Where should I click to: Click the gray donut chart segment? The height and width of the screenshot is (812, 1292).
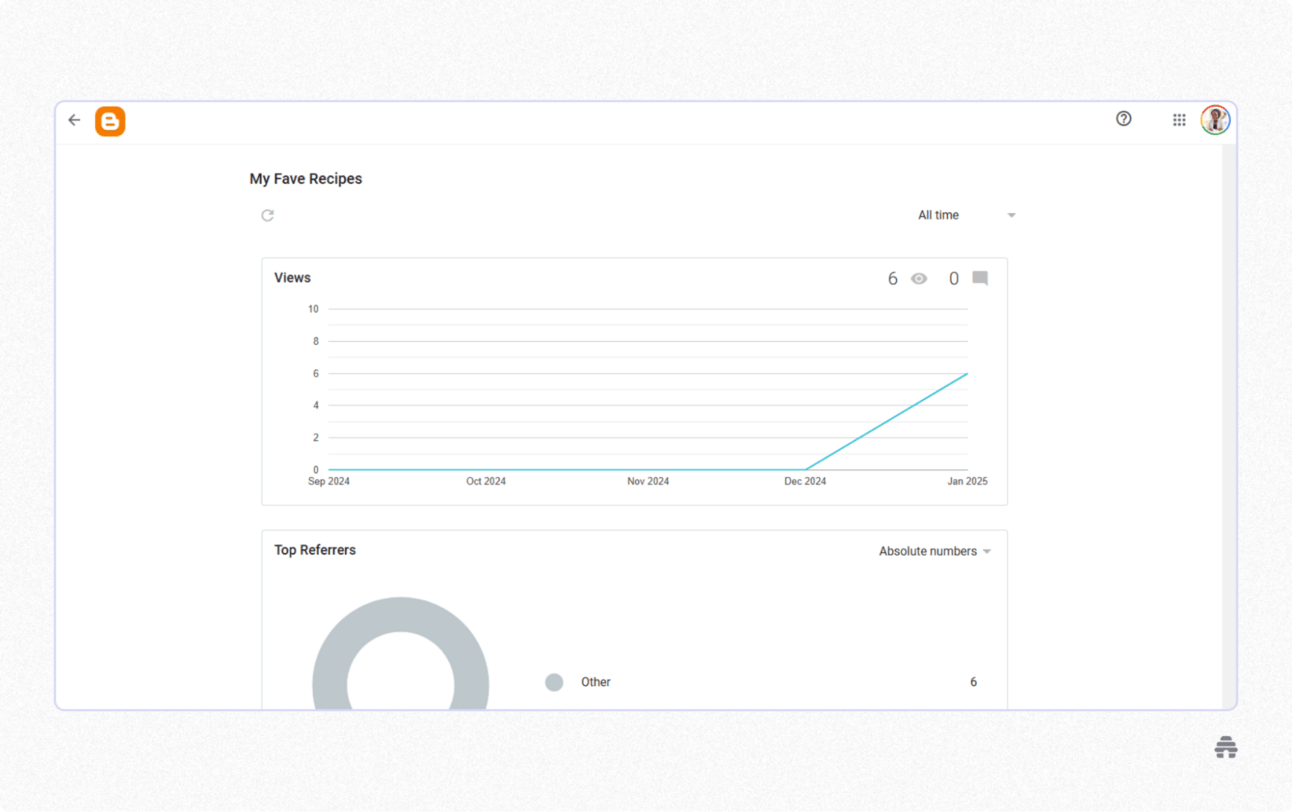coord(400,615)
